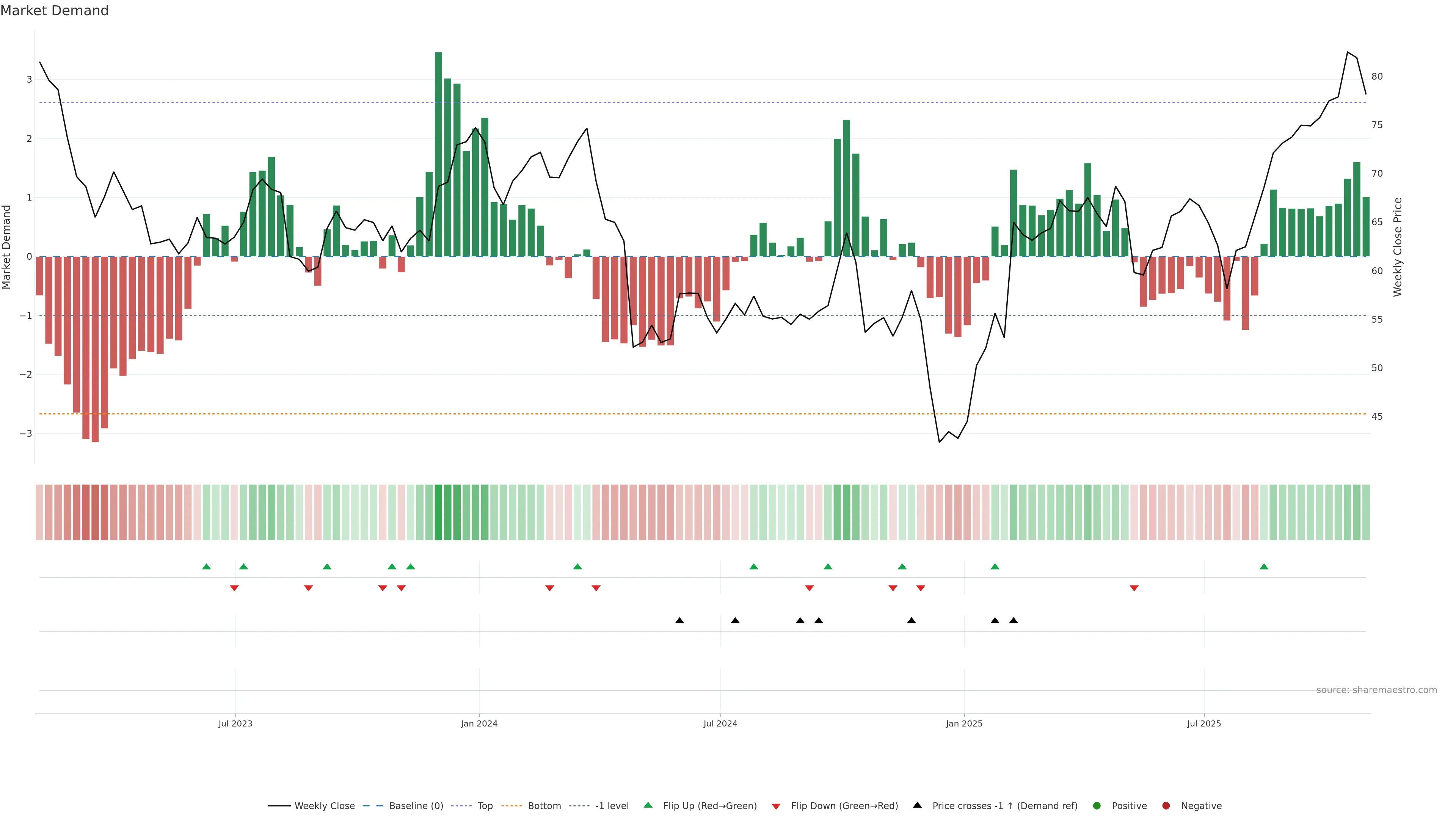Screen dimensions: 1456x819
Task: Click the leftmost black price-cross triangle marker
Action: 679,621
